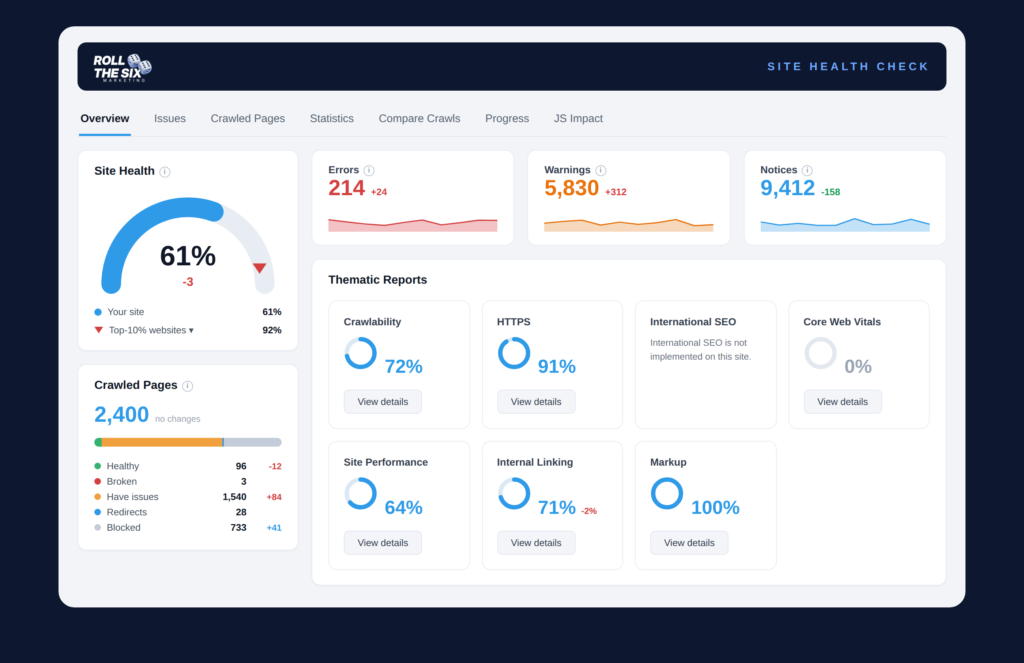Click the 9,412 notices count

pyautogui.click(x=788, y=188)
